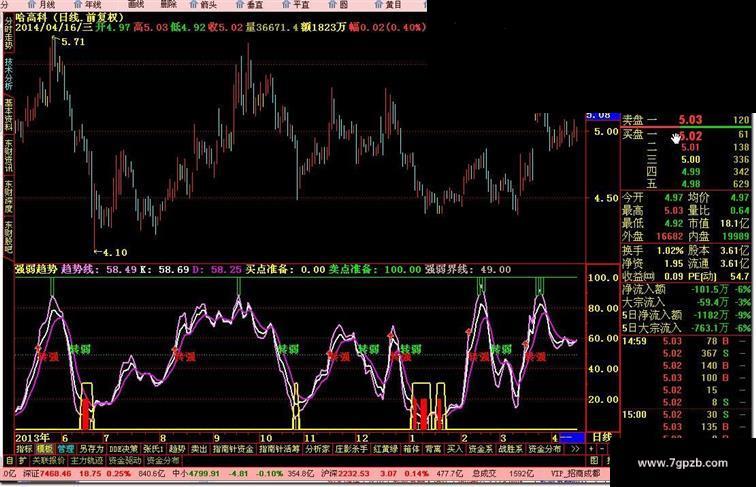Apply the 指南针活筹 indicator
The height and width of the screenshot is (487, 756).
click(279, 449)
